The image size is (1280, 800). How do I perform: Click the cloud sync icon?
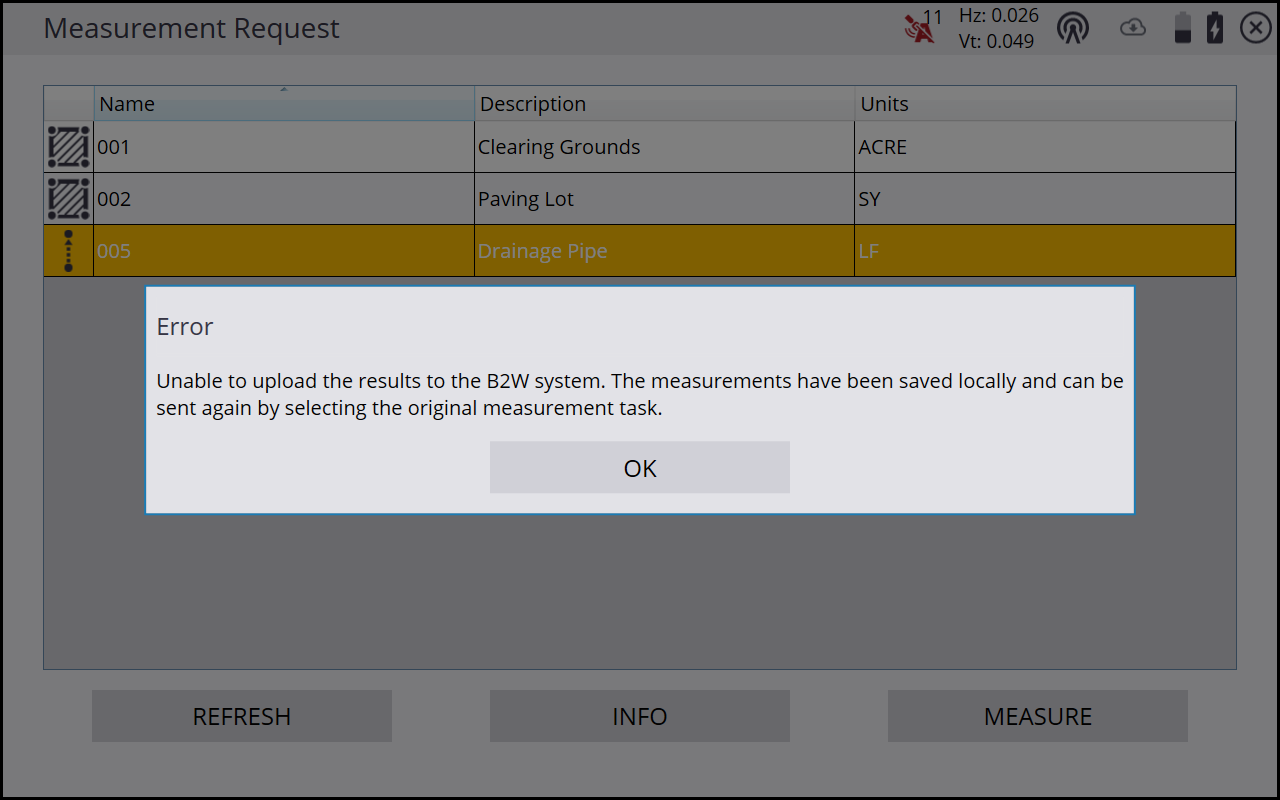pos(1132,28)
